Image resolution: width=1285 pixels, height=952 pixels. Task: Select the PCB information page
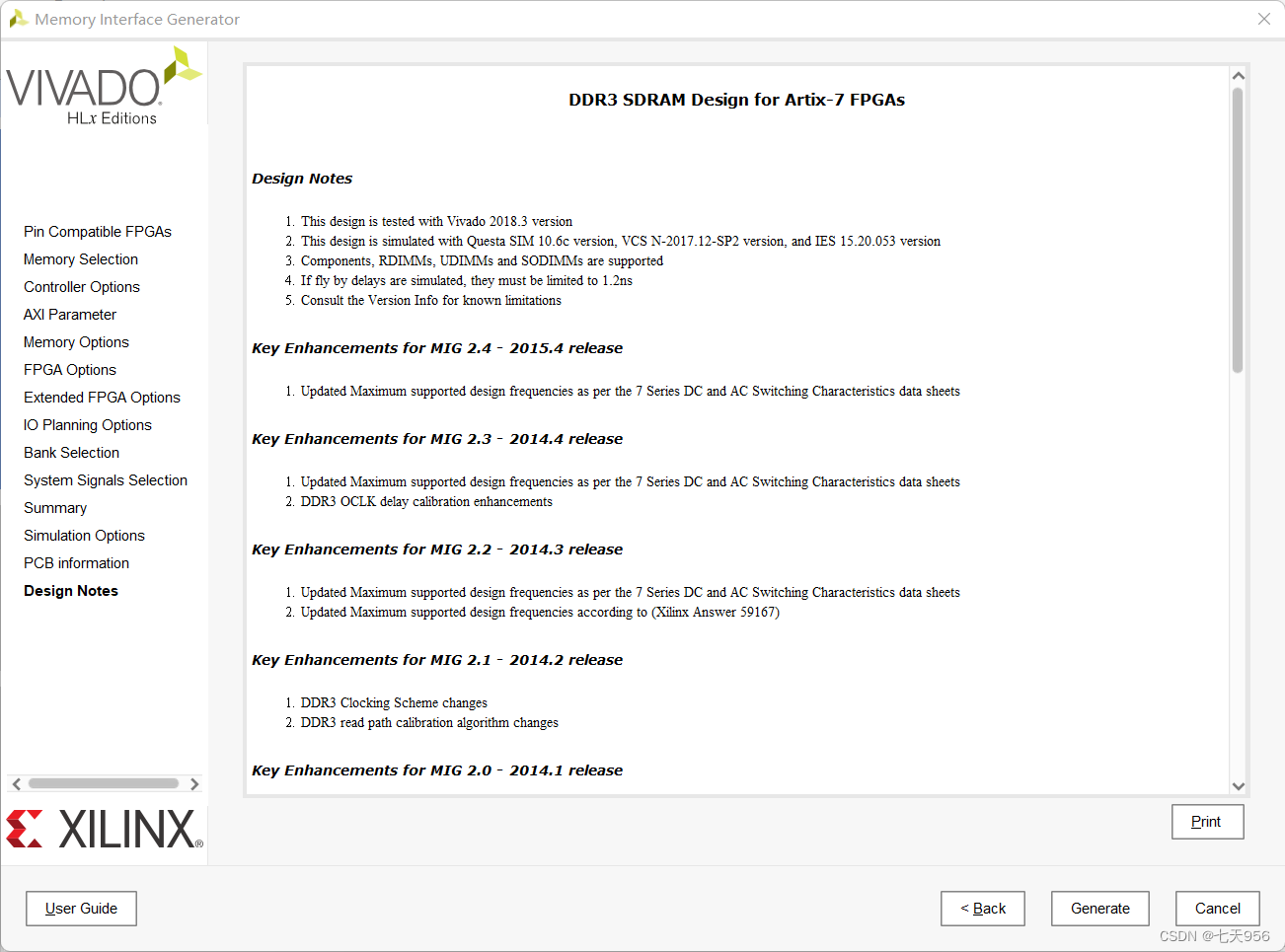point(76,563)
